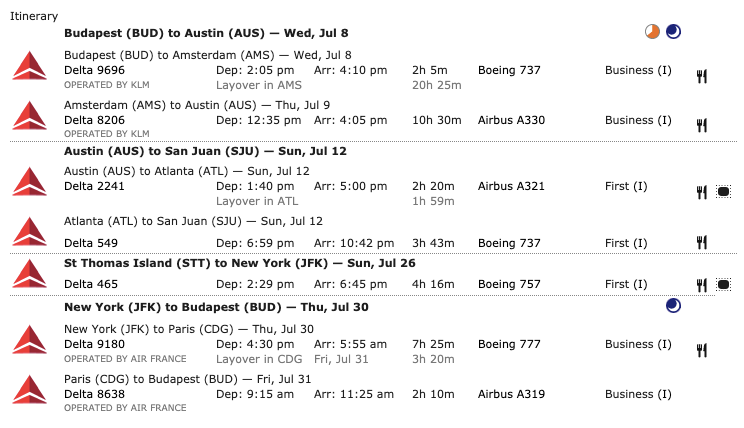The image size is (744, 428).
Task: Click Delta logo beside Delta 9696
Action: pyautogui.click(x=29, y=65)
